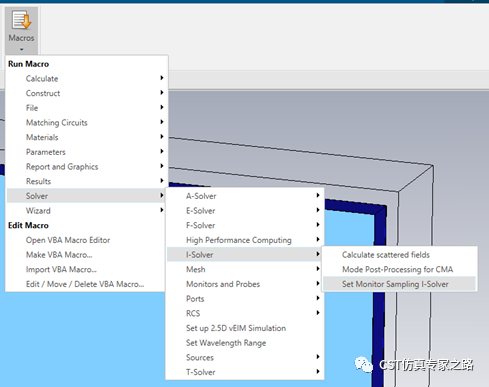Open the A-Solver submenu
Viewport: 489px width, 387px height.
tap(245, 196)
